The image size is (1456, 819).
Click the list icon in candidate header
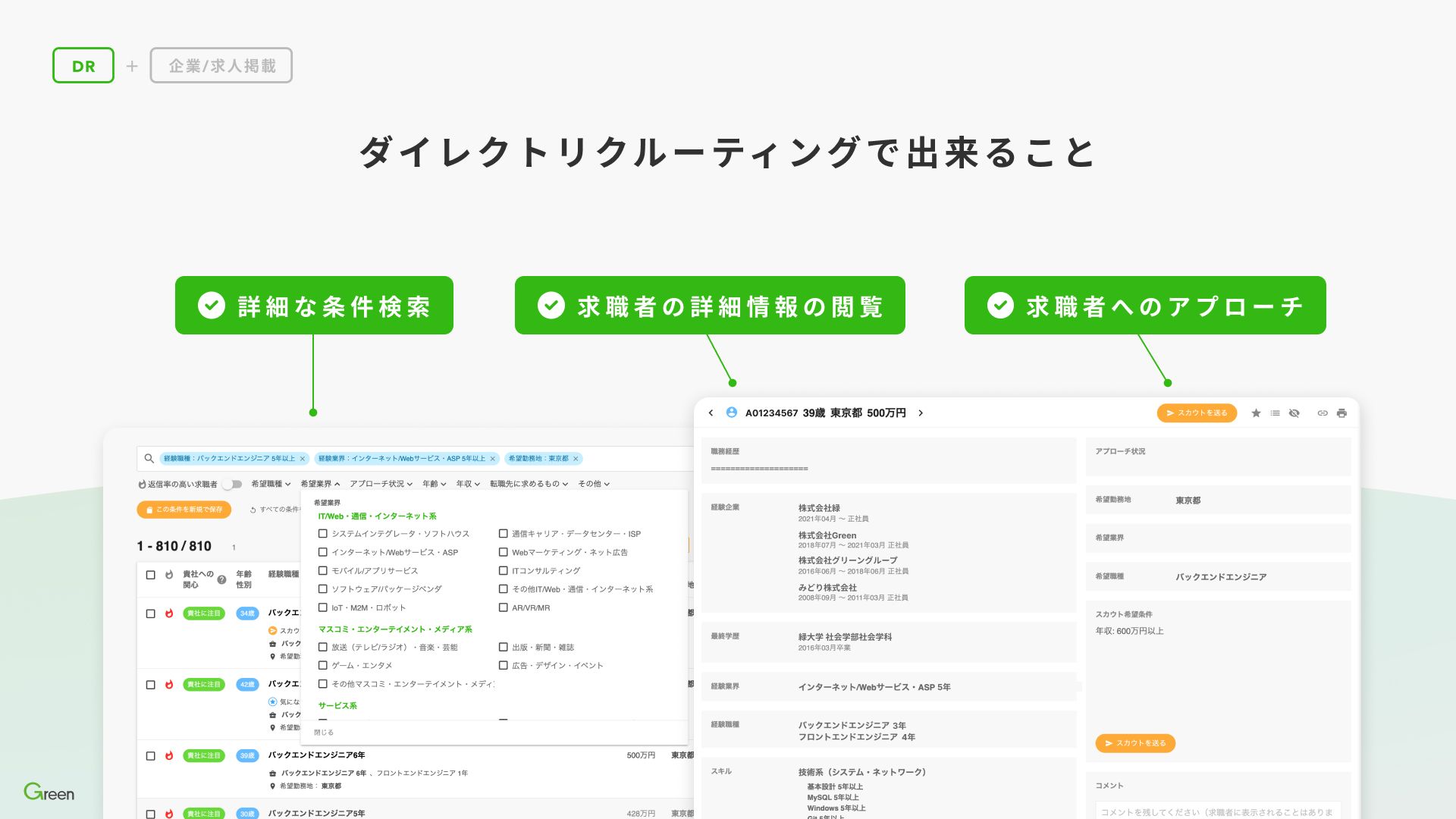click(1275, 413)
